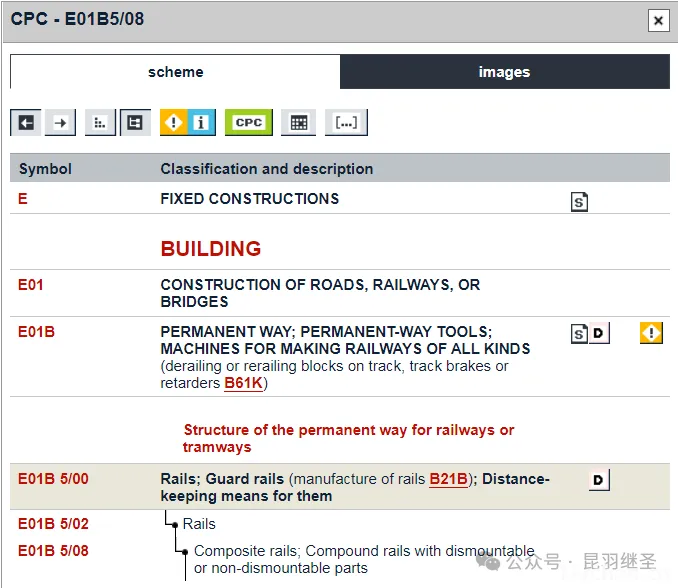Click the yellow warning icon in E01B row
Screen dimensions: 678x588
(x=651, y=333)
